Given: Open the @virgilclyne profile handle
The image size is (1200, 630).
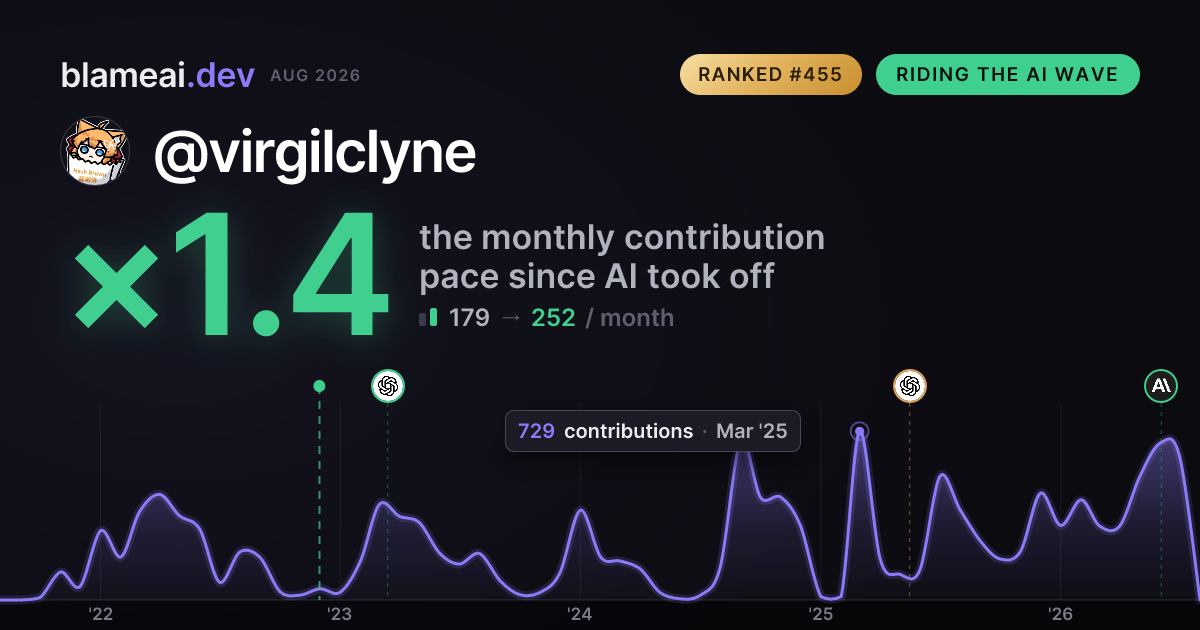Looking at the screenshot, I should coord(314,153).
